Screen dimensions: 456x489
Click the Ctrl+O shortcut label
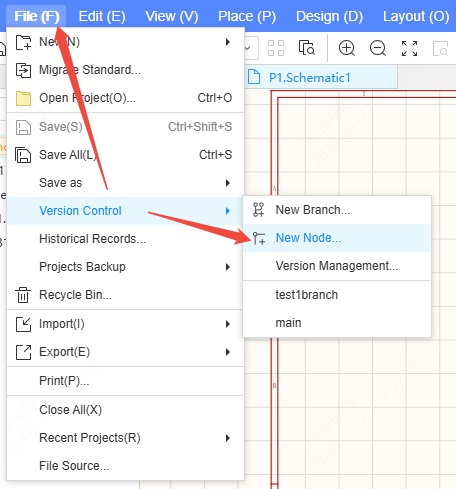215,98
